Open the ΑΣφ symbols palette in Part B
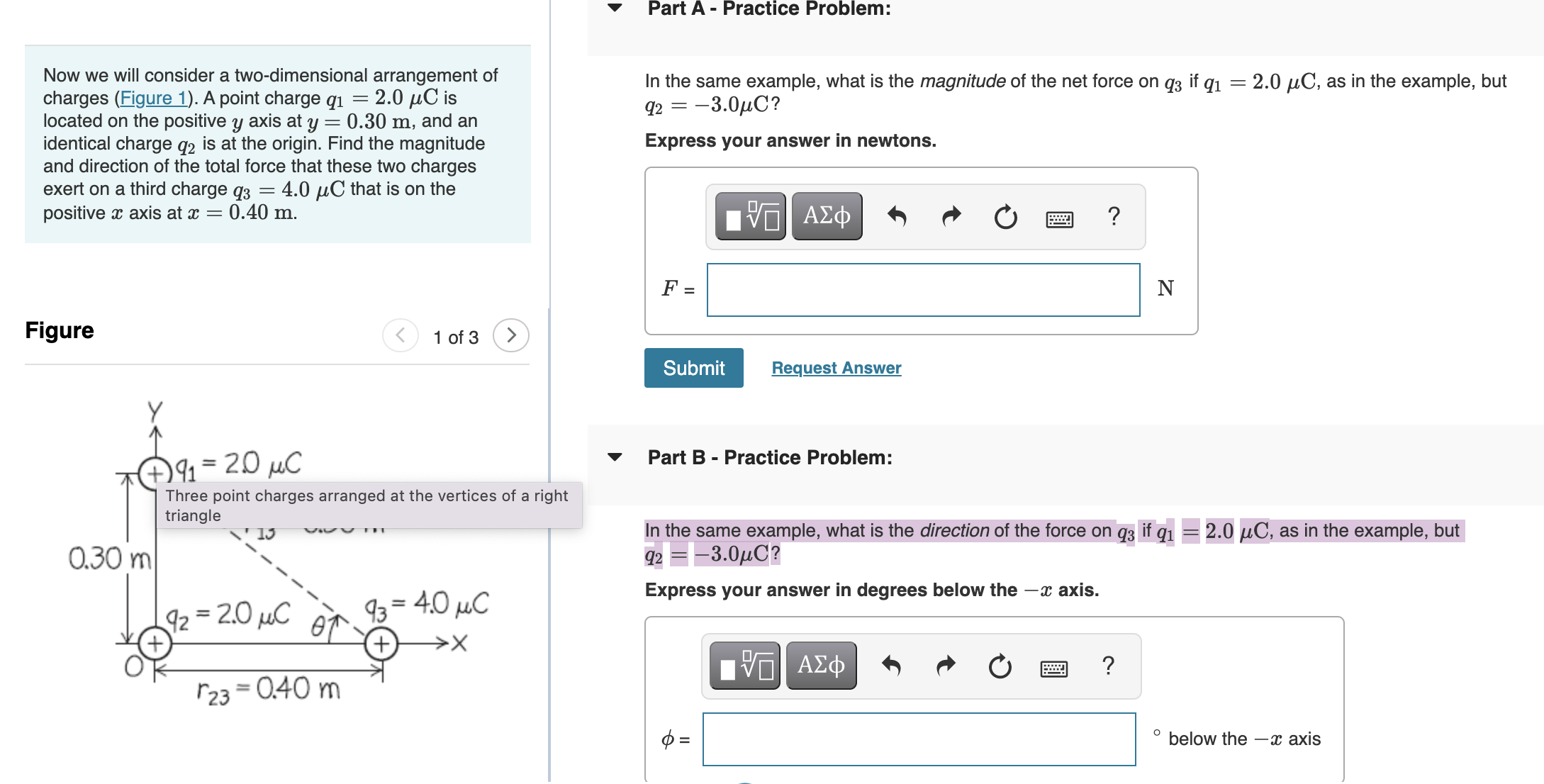1544x784 pixels. [x=822, y=665]
